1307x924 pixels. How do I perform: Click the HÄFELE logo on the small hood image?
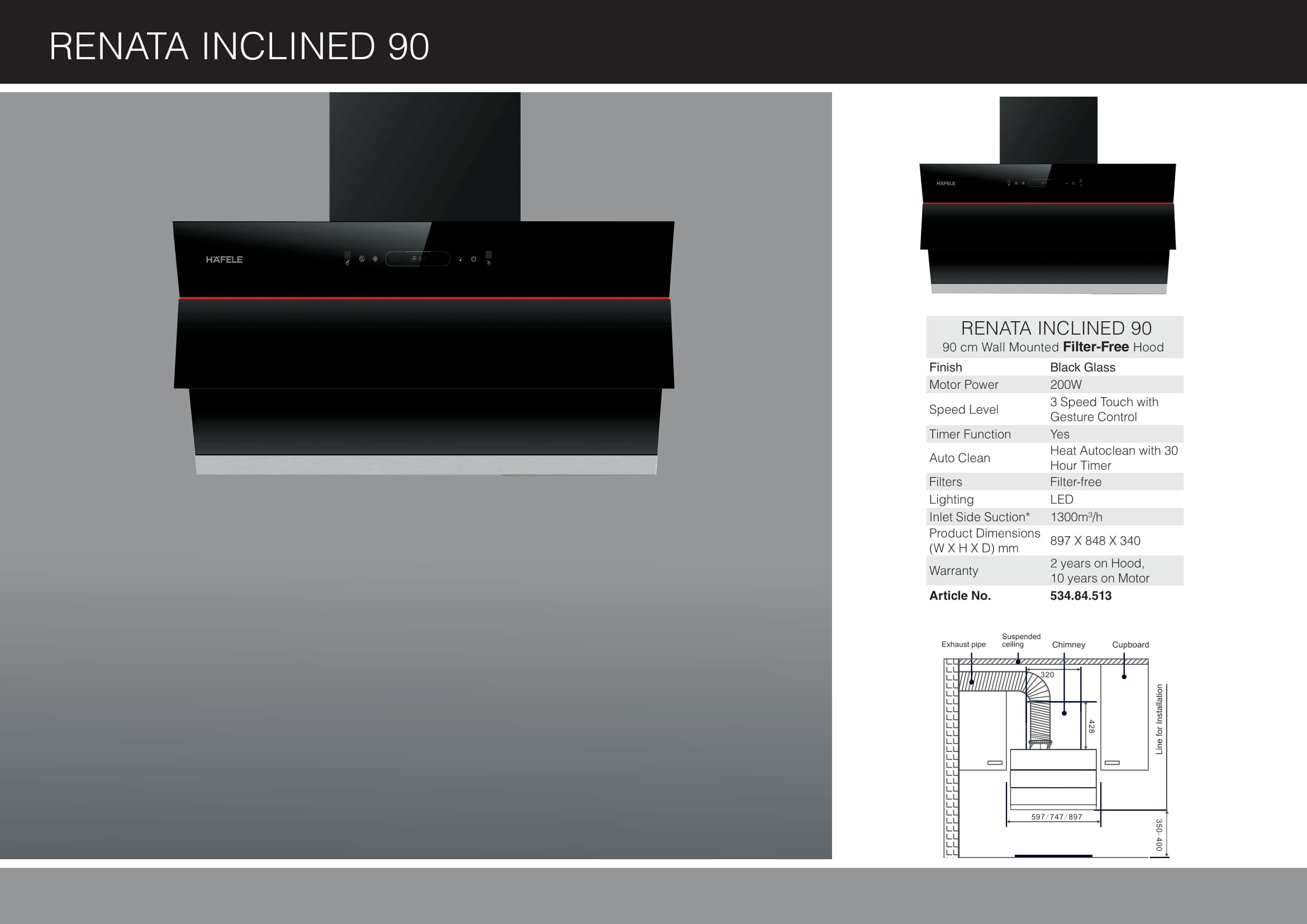pos(945,183)
